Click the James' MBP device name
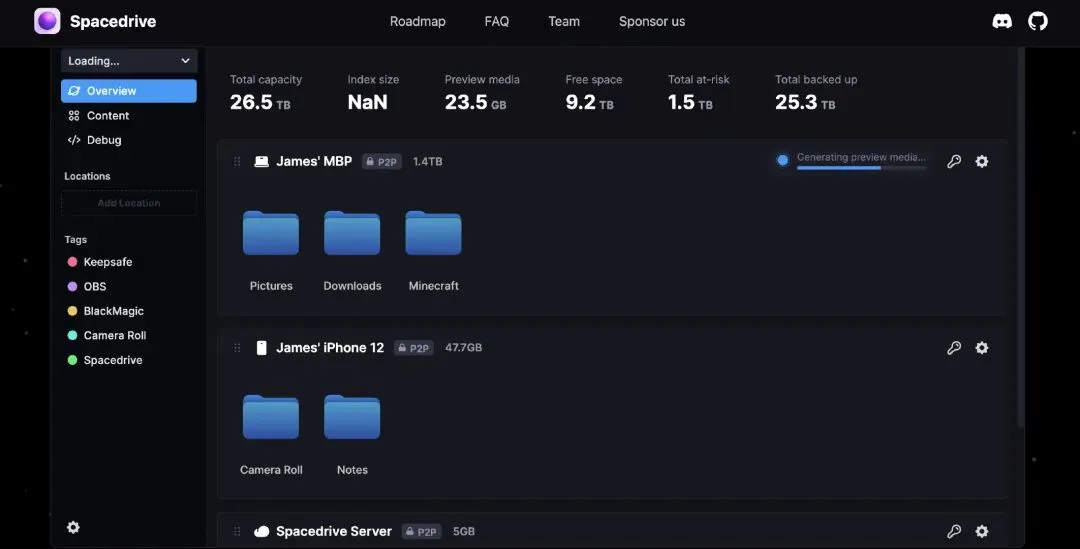This screenshot has height=549, width=1080. pyautogui.click(x=314, y=161)
